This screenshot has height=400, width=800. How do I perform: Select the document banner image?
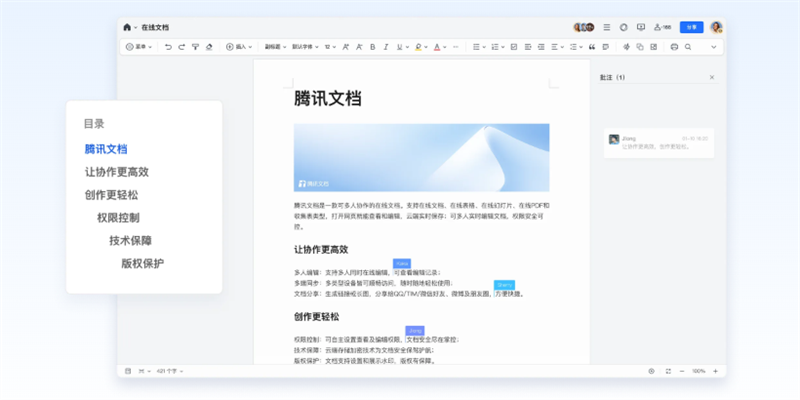coord(421,158)
